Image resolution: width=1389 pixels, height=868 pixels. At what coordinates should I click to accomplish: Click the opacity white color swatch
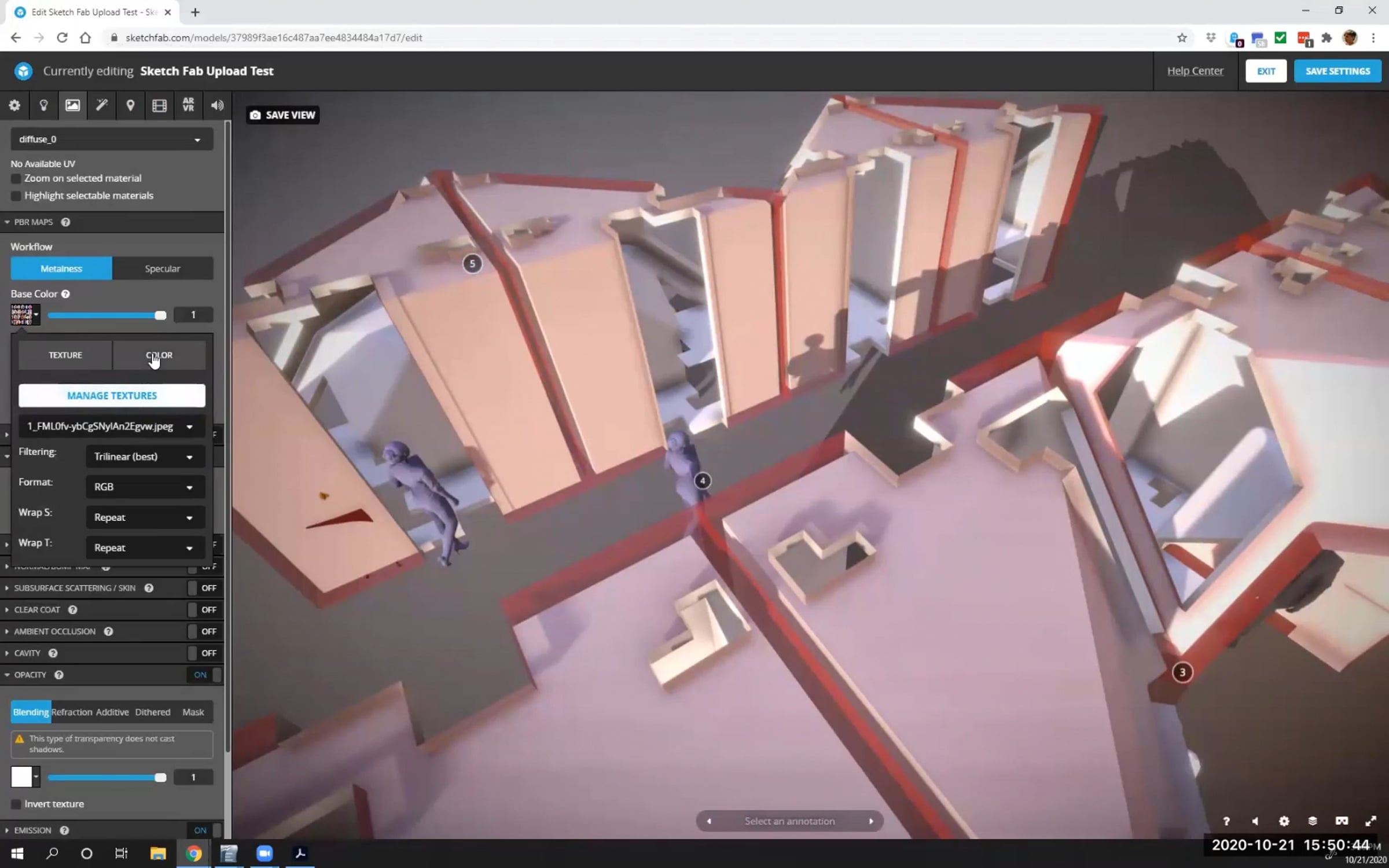(21, 777)
